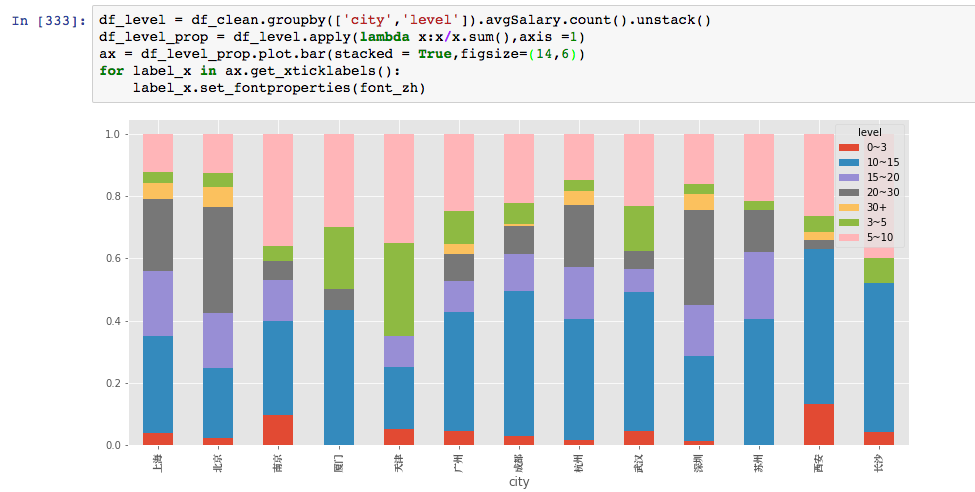This screenshot has width=975, height=492.
Task: Click the gray segment of the 北京 bar
Action: [x=218, y=260]
